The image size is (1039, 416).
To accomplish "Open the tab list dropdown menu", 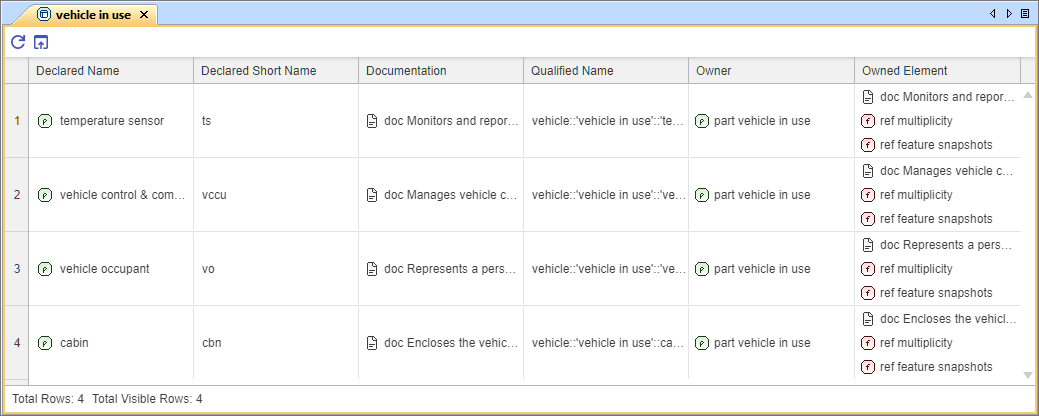I will 1025,14.
